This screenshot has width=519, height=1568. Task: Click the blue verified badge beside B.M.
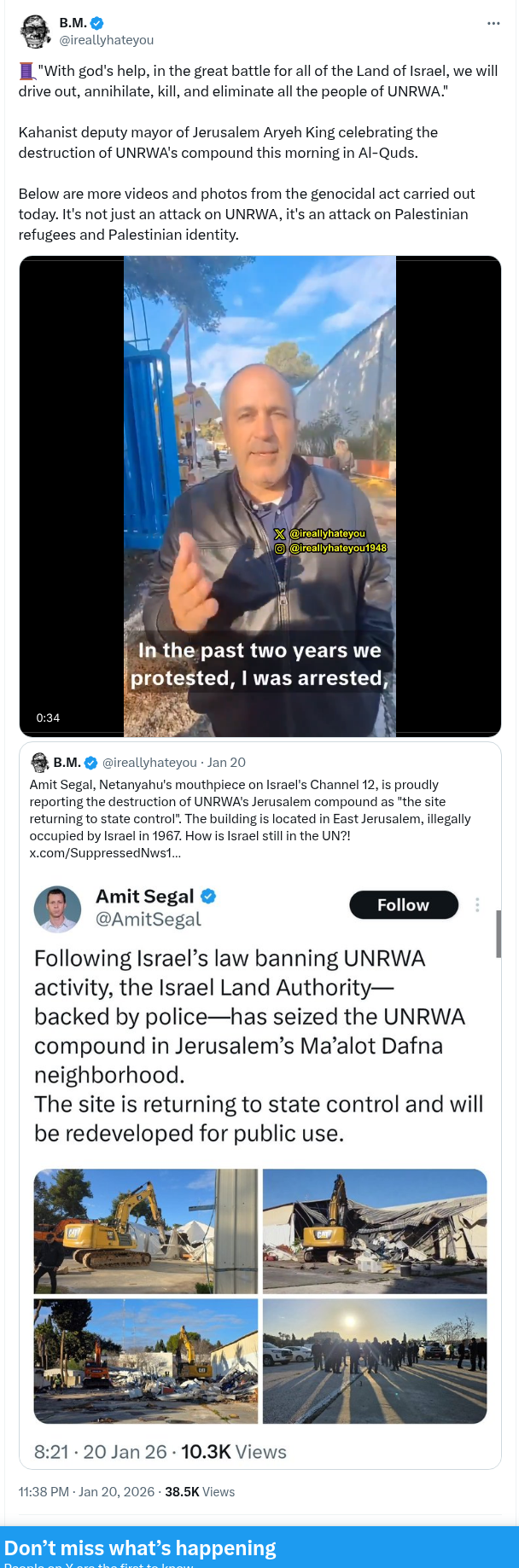point(97,24)
